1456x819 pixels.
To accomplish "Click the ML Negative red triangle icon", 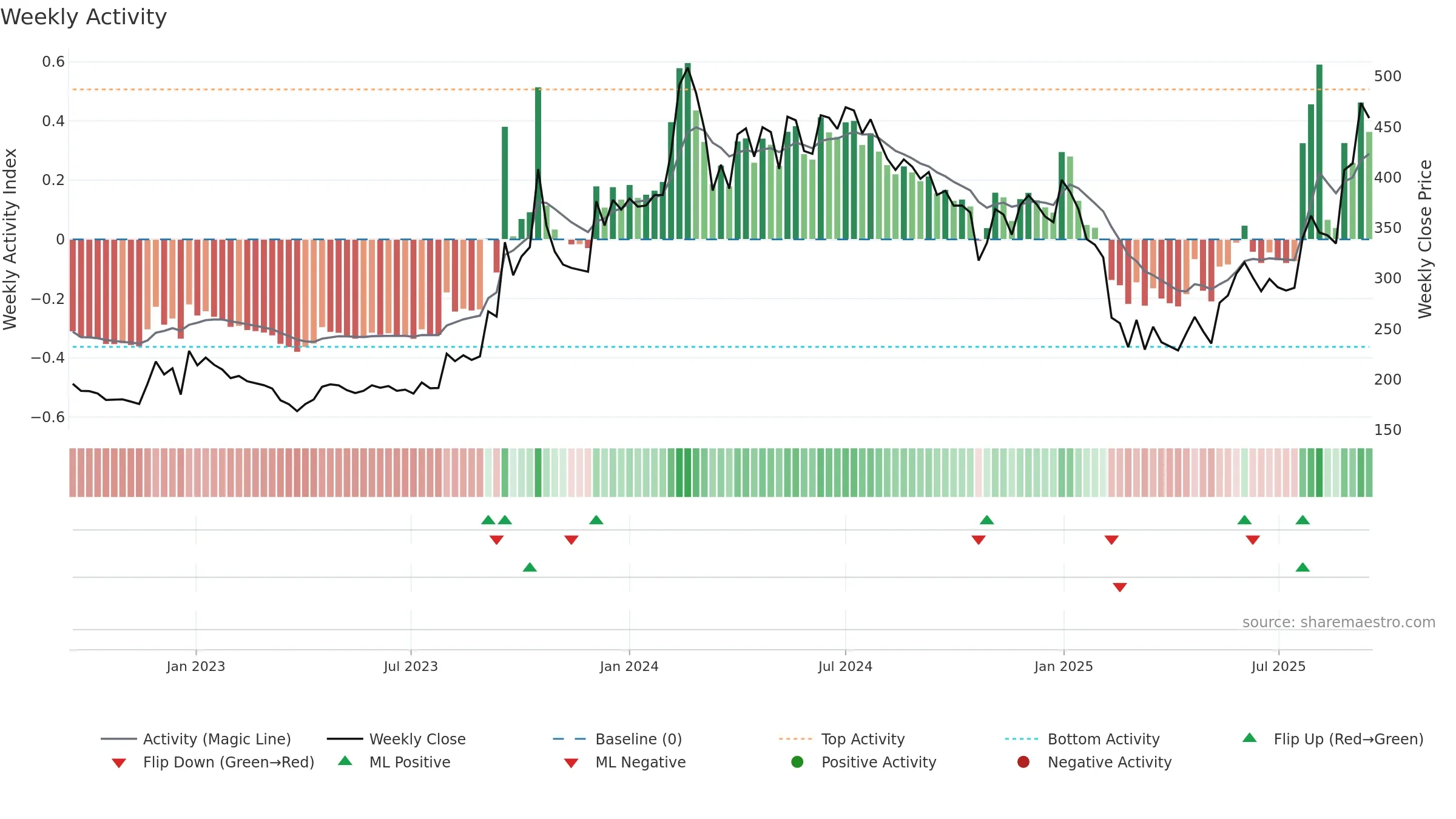I will point(571,763).
